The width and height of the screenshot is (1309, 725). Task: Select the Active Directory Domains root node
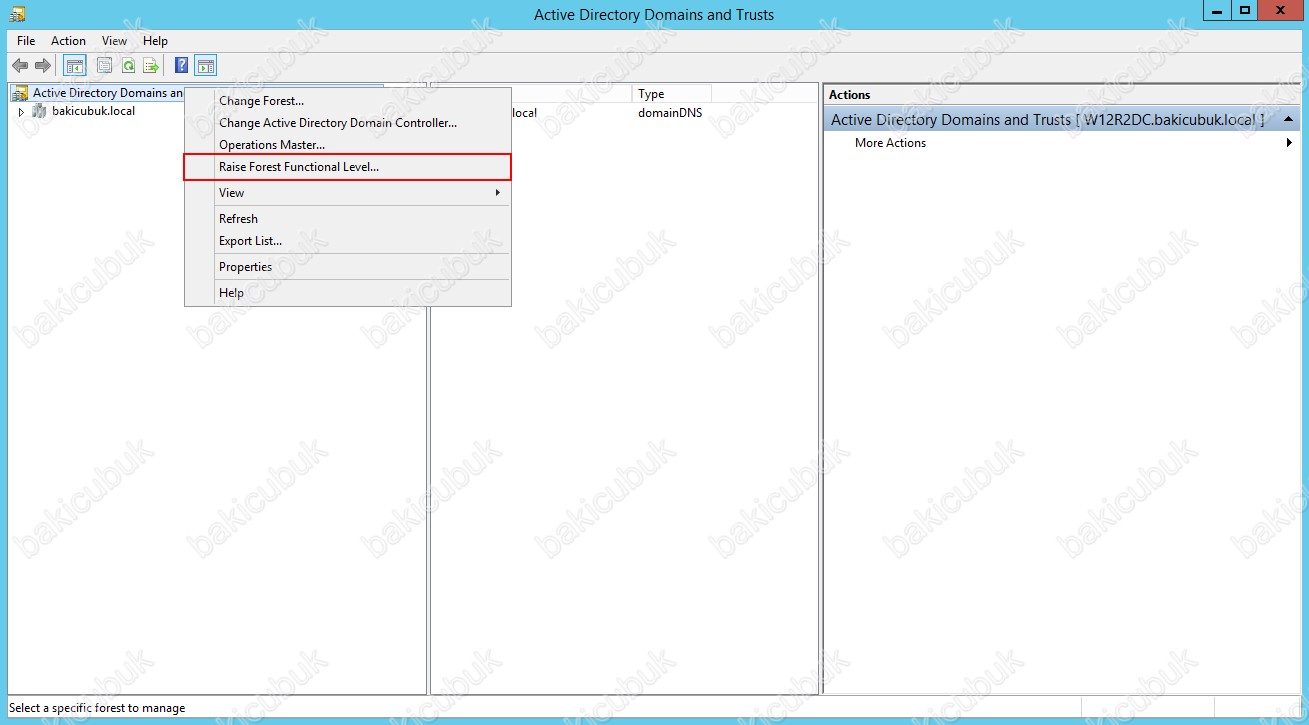(108, 93)
